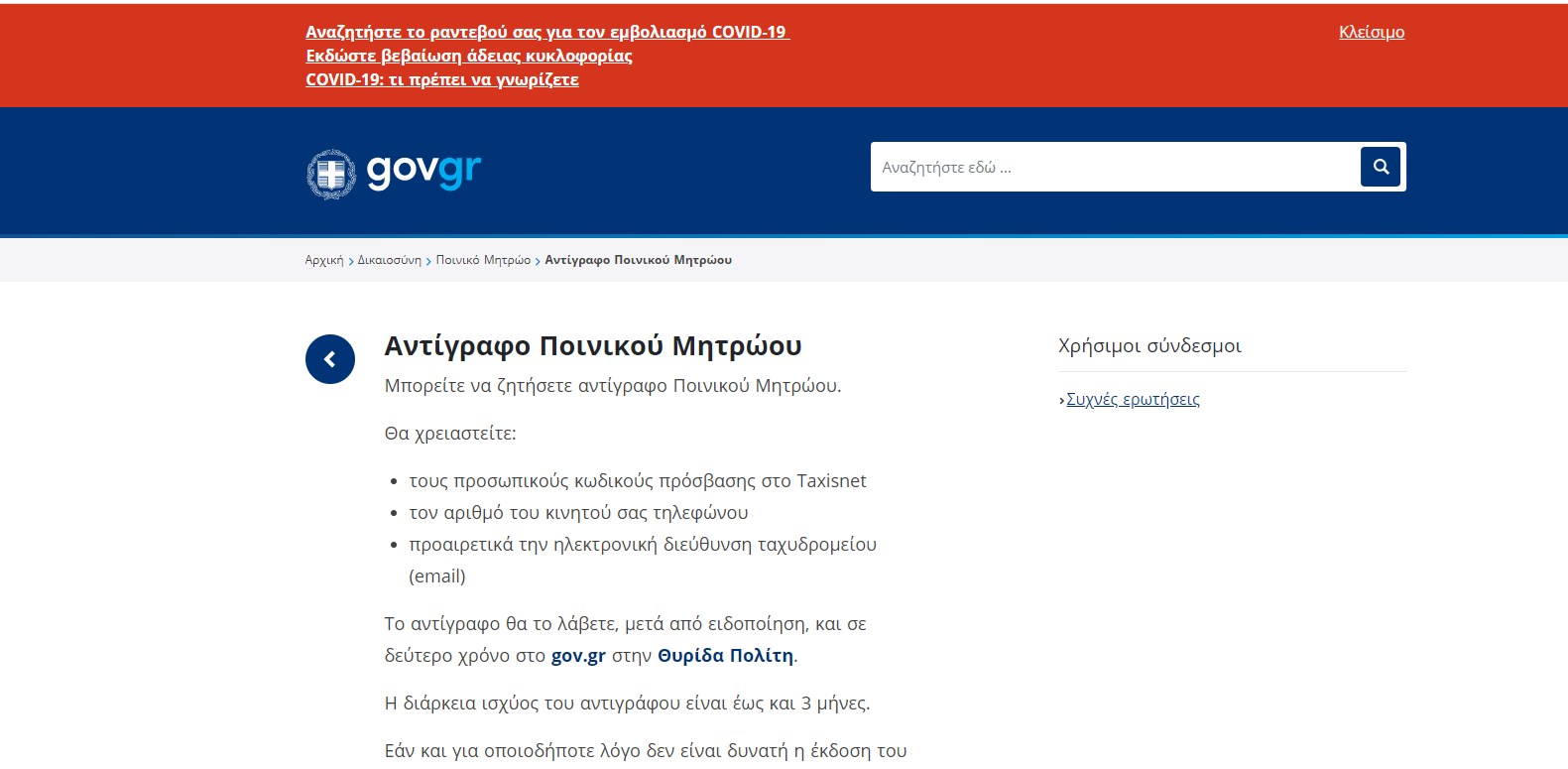Go to Ποινικό Μητρώο breadcrumb item

click(x=483, y=260)
